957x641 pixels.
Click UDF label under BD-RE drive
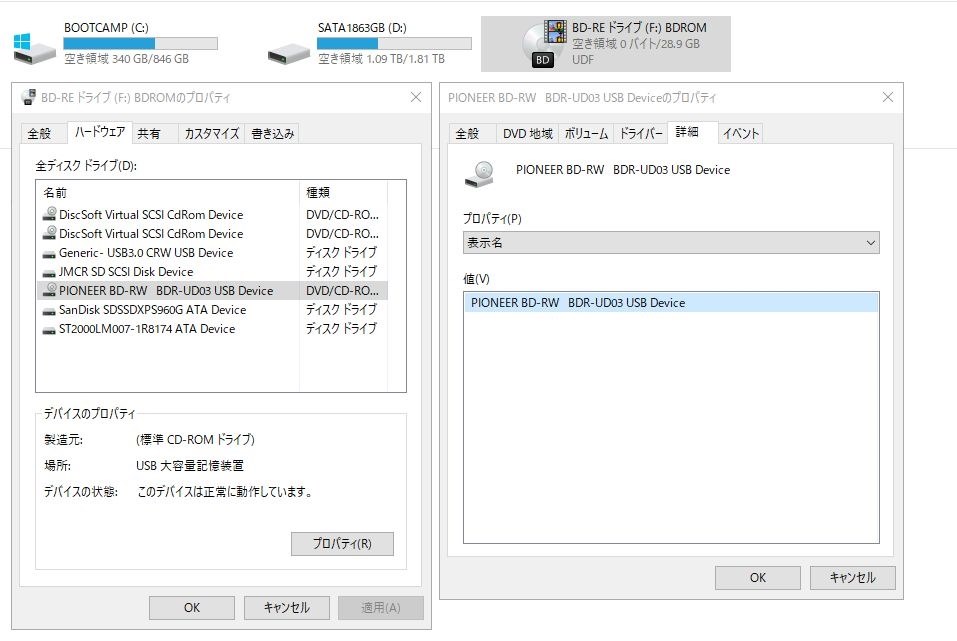point(583,60)
